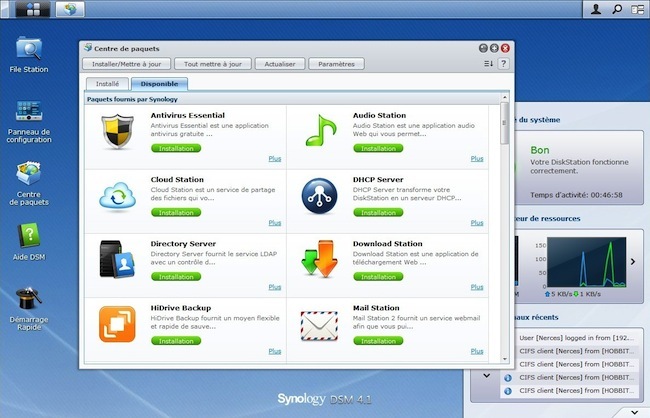Select the Download Station arrows icon

coord(319,258)
